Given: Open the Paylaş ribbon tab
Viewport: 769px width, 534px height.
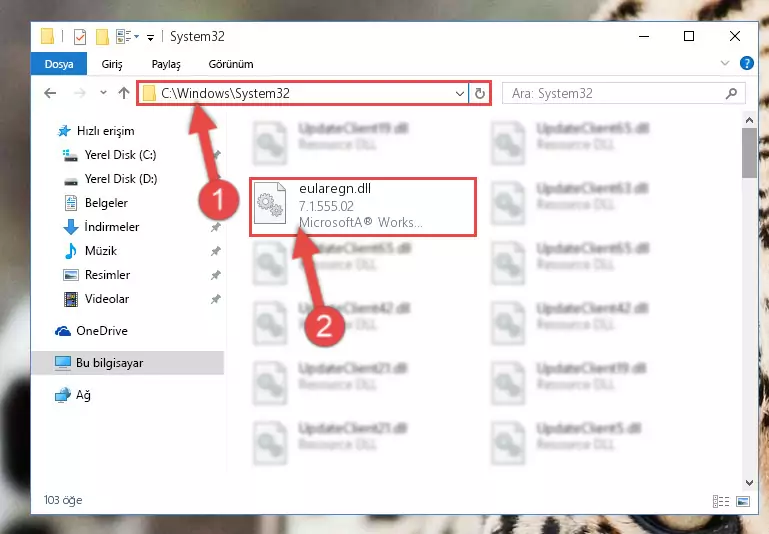Looking at the screenshot, I should point(166,64).
